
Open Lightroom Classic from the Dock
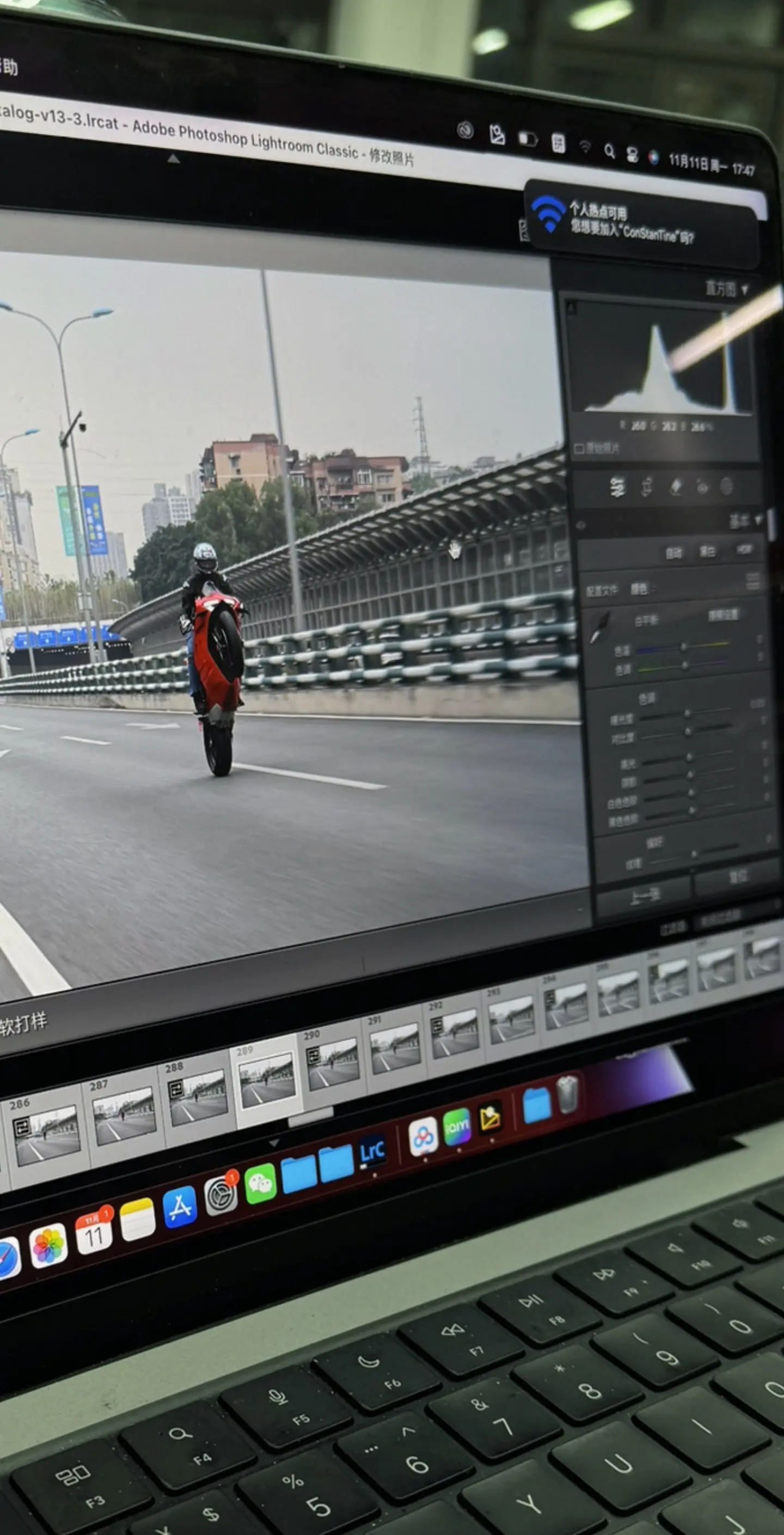pos(372,1150)
